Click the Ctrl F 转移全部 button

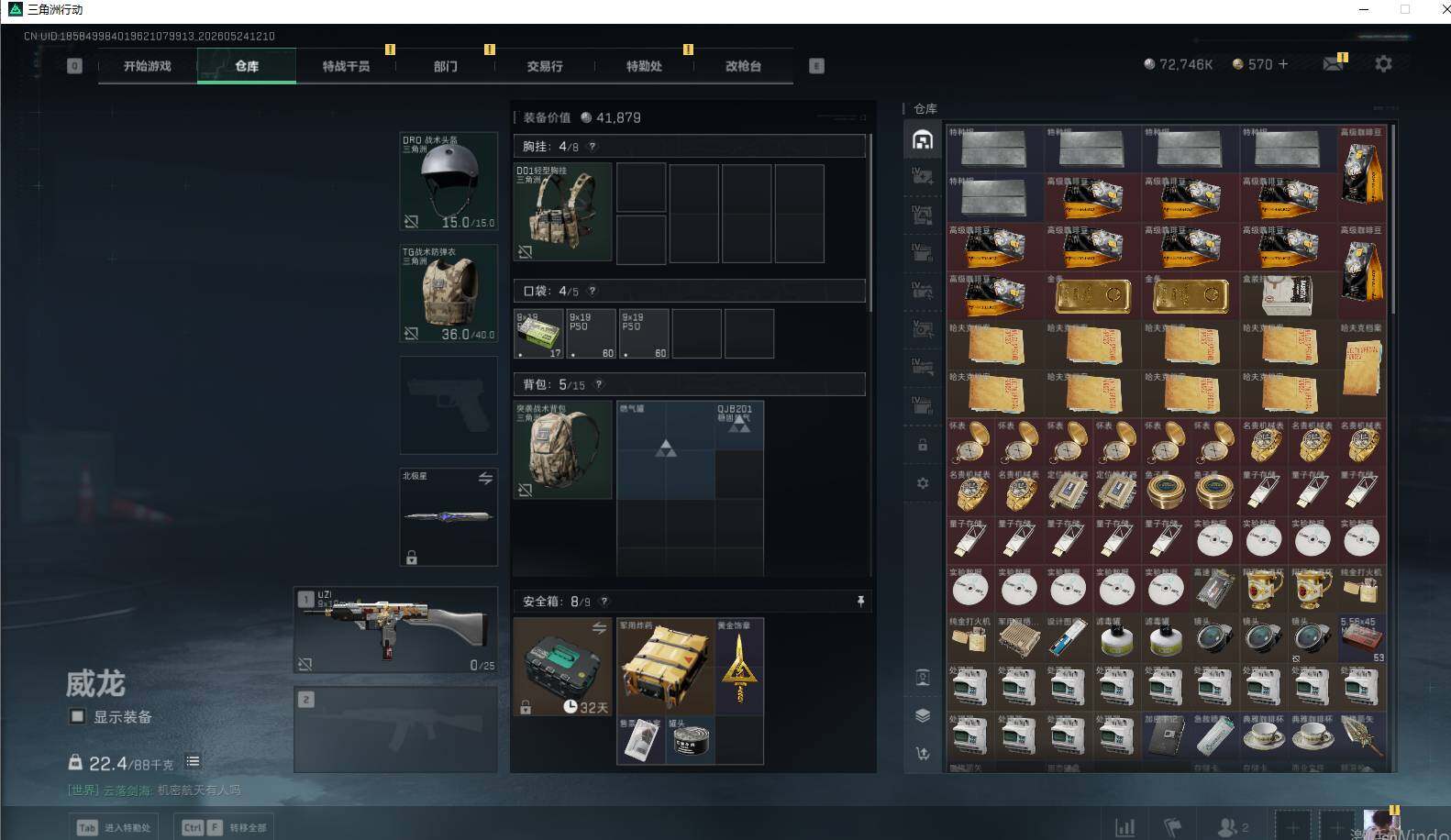[226, 827]
